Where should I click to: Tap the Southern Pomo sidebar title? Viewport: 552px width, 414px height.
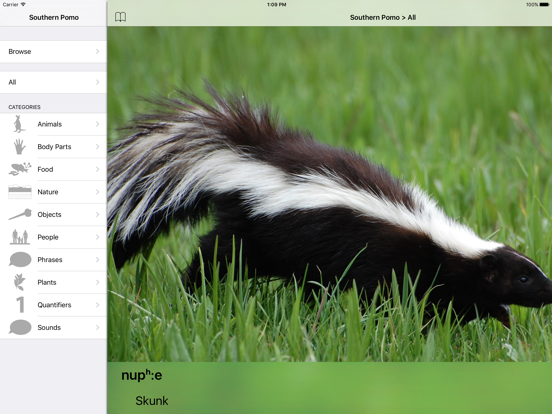point(54,17)
